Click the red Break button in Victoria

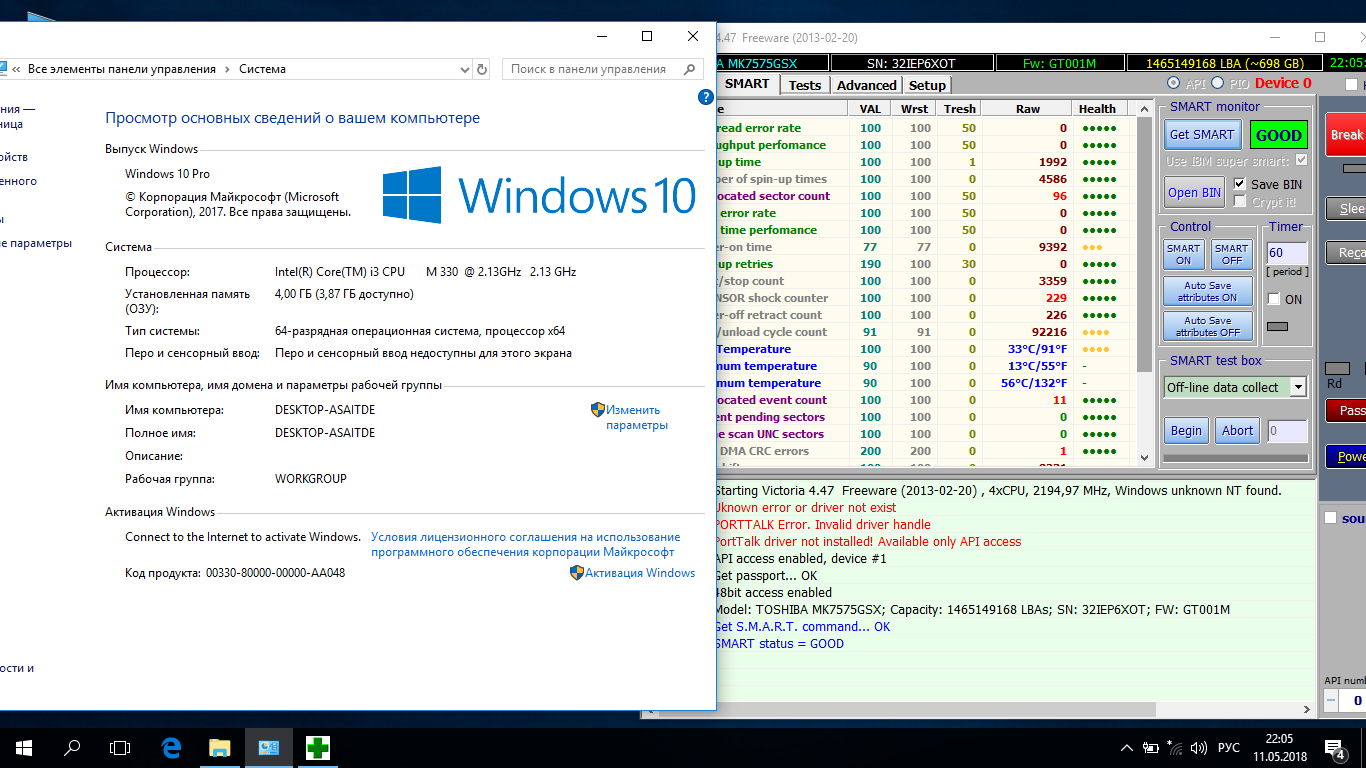tap(1345, 135)
